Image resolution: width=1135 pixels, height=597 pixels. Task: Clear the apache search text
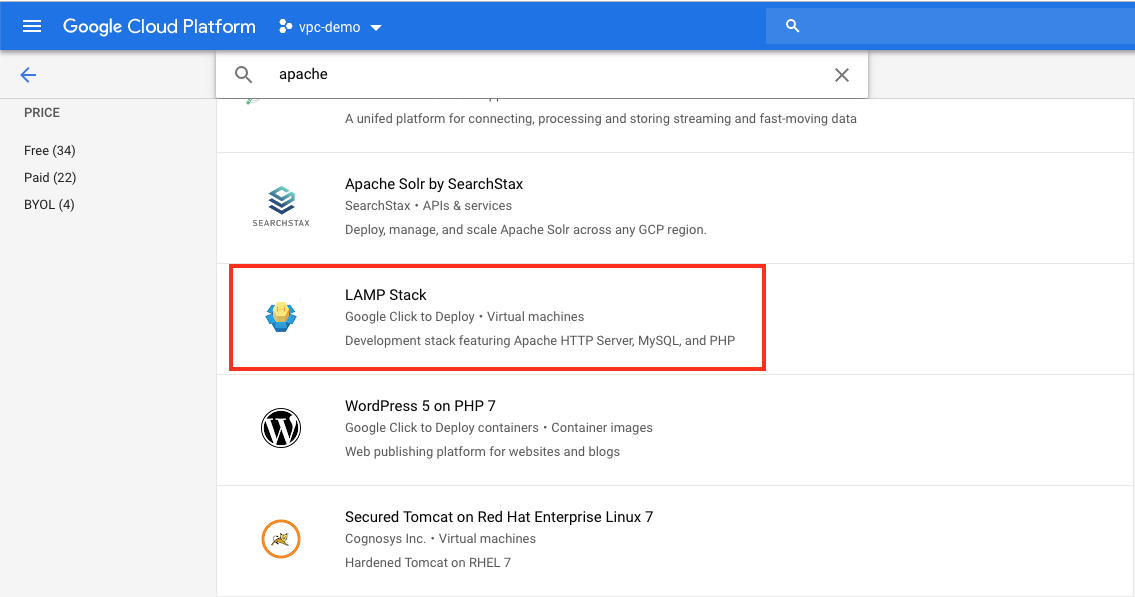pyautogui.click(x=842, y=75)
